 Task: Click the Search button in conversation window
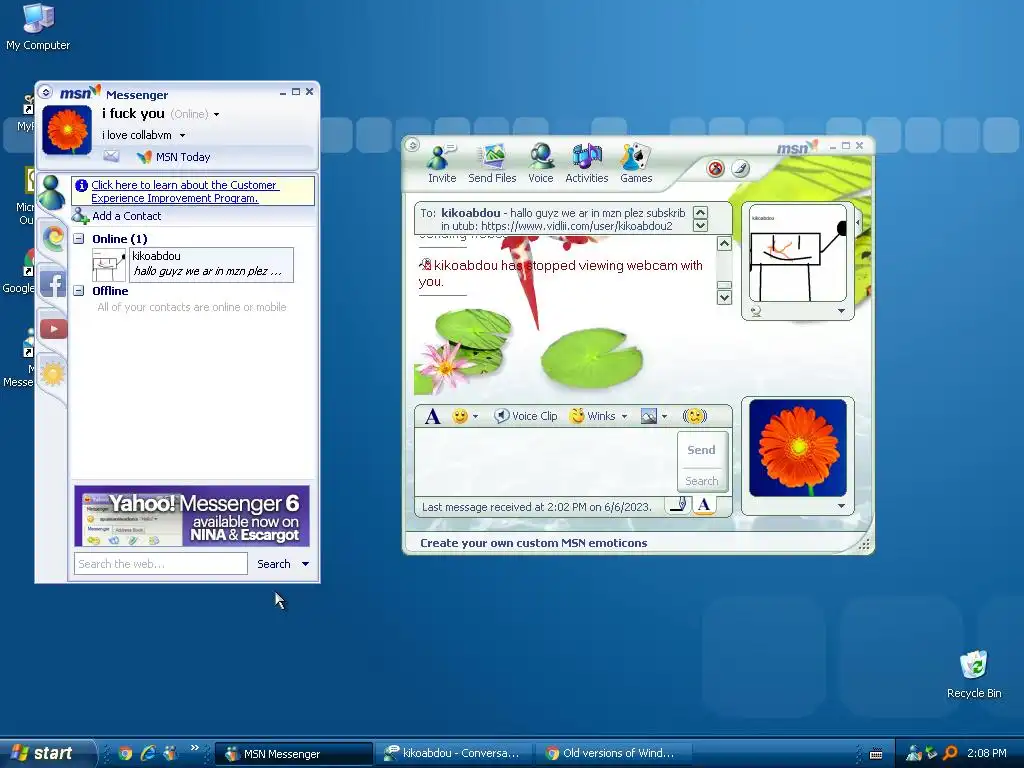tap(701, 481)
